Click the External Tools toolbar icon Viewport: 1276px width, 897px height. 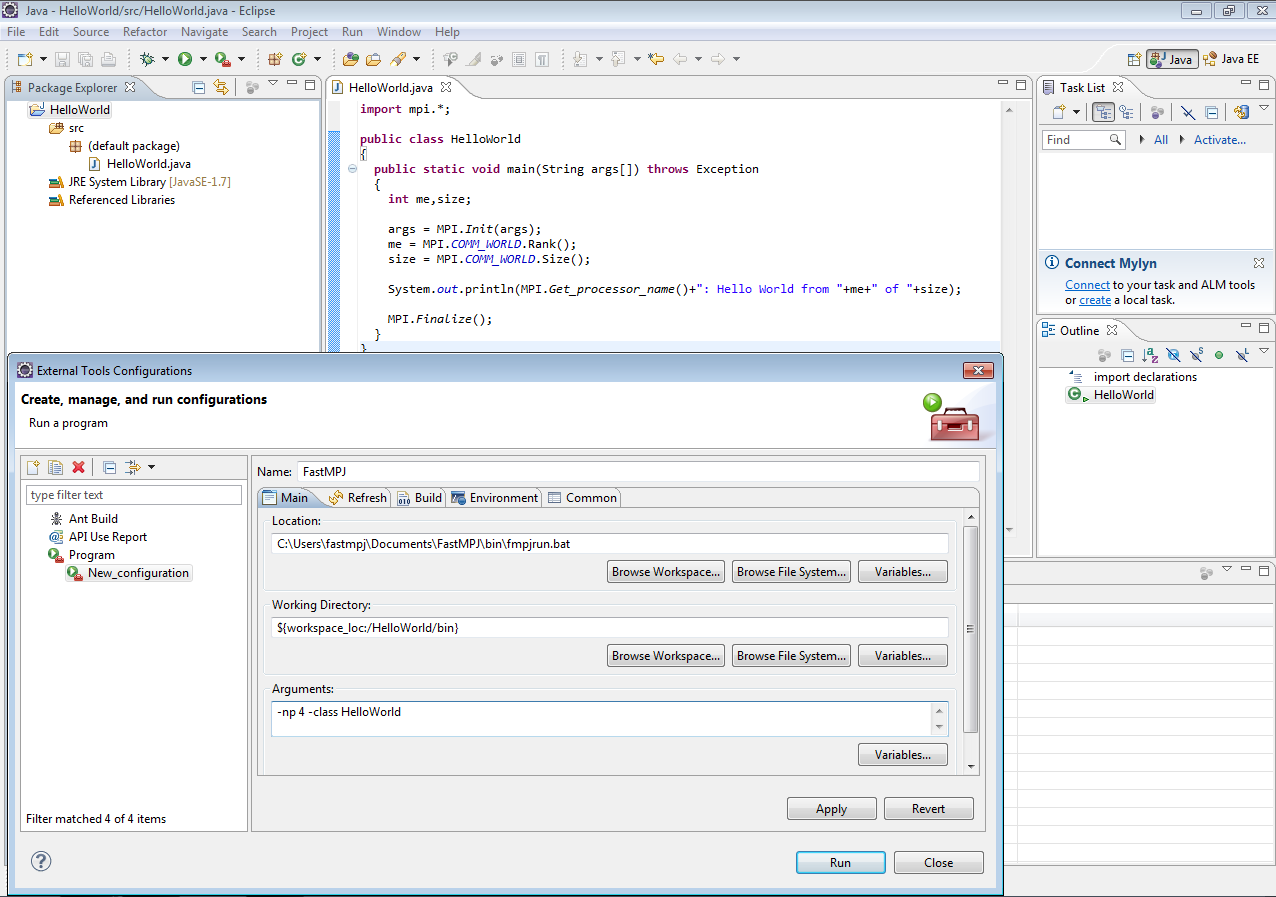223,59
